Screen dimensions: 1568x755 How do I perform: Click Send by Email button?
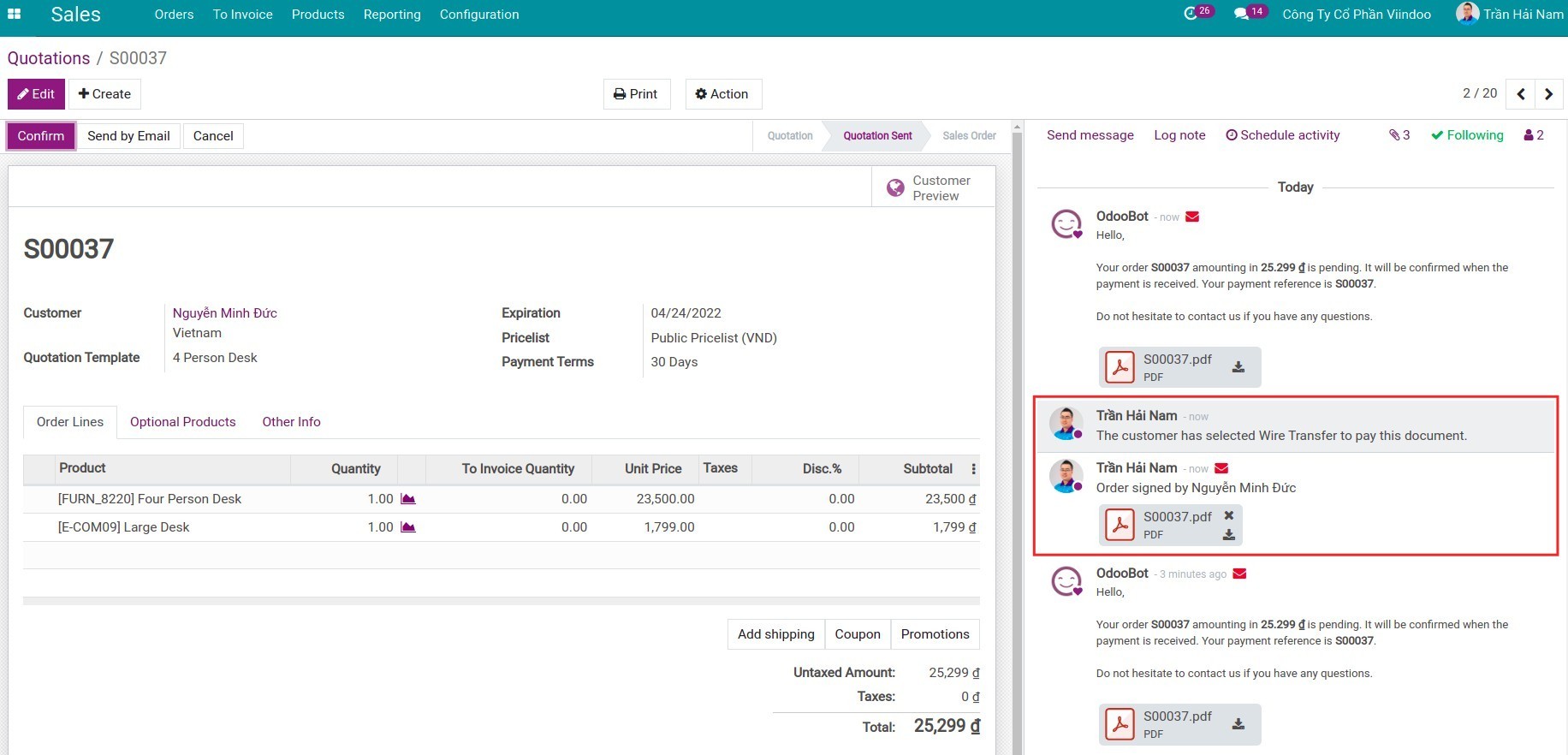[x=128, y=136]
